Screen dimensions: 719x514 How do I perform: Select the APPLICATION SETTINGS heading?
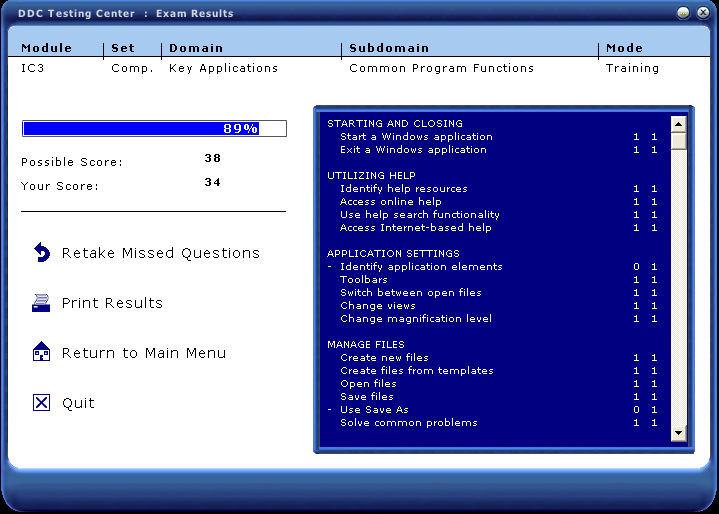tap(393, 254)
